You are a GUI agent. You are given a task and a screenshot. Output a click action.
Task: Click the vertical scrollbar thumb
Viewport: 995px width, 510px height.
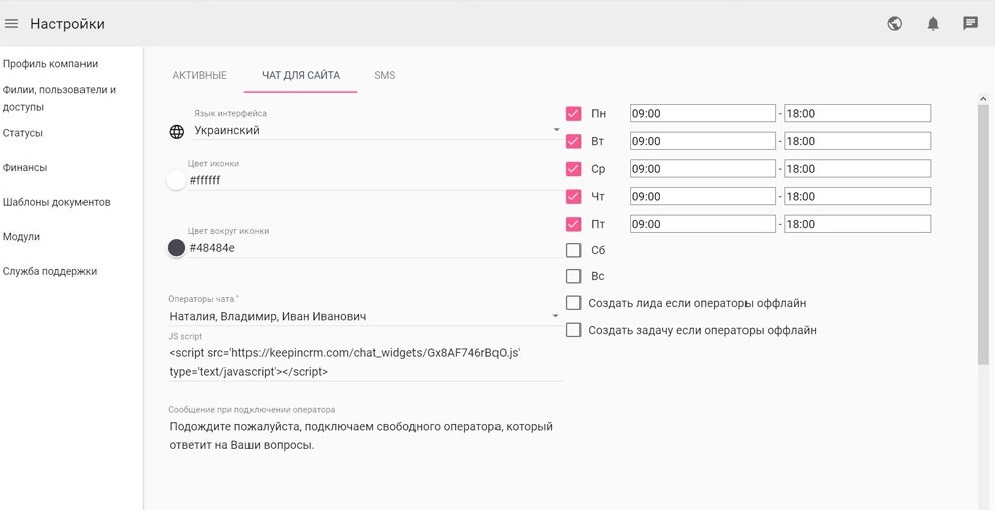coord(984,235)
